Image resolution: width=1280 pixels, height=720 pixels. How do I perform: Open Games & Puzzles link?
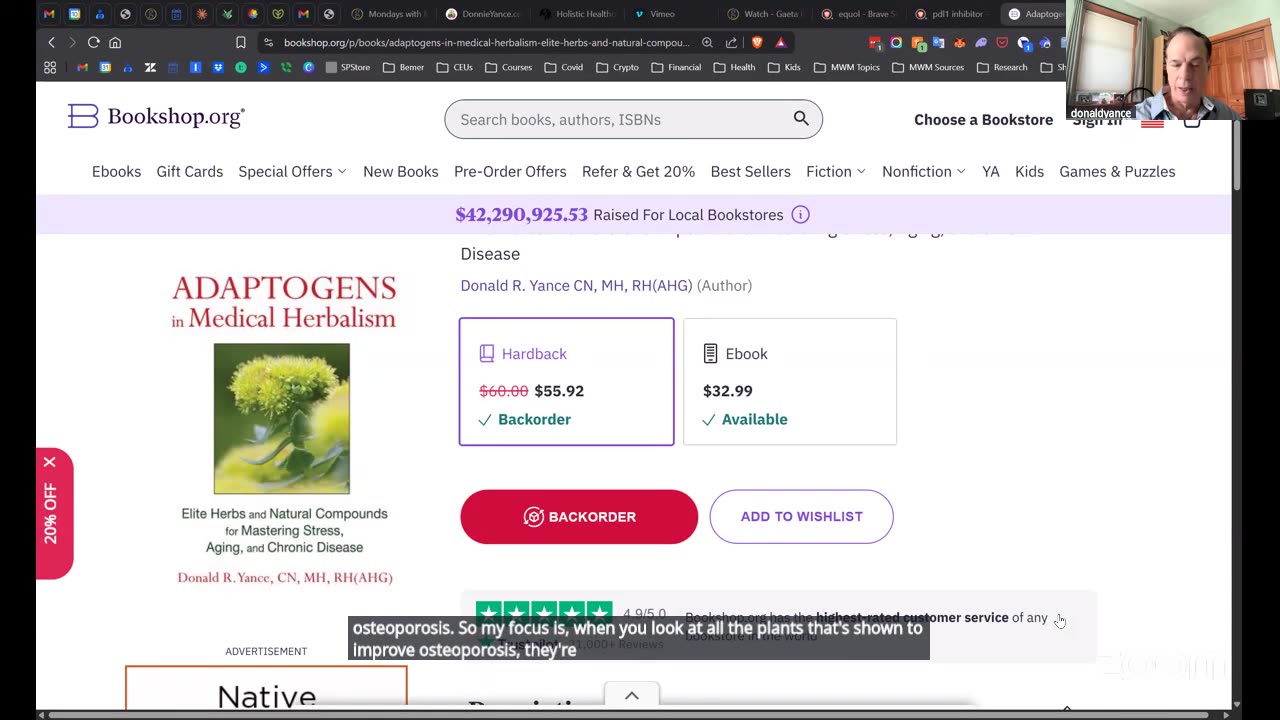[1117, 171]
